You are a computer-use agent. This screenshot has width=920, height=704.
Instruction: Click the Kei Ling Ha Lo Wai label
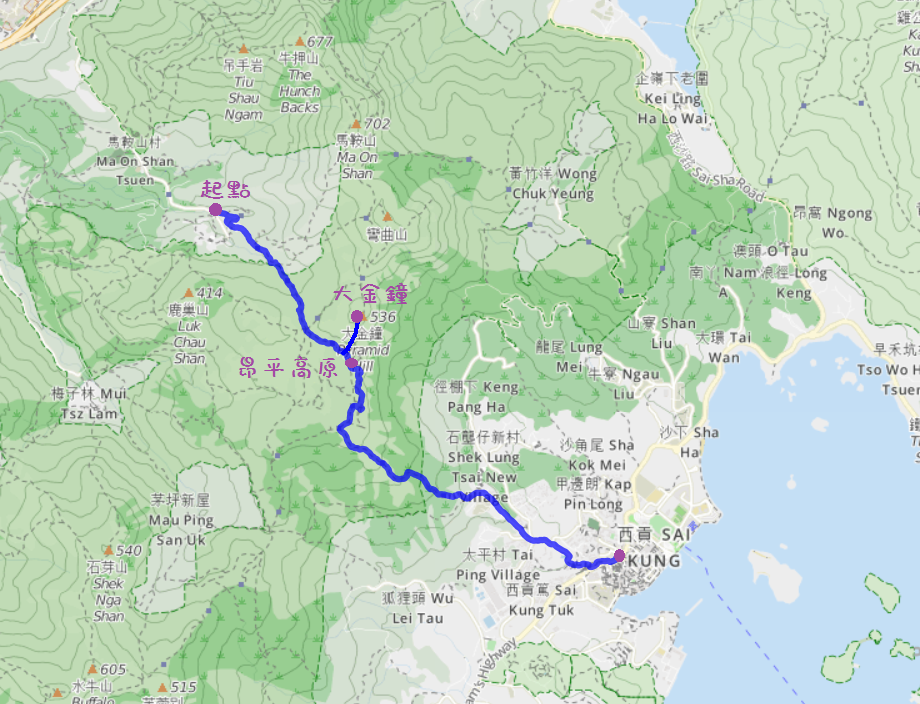click(672, 98)
